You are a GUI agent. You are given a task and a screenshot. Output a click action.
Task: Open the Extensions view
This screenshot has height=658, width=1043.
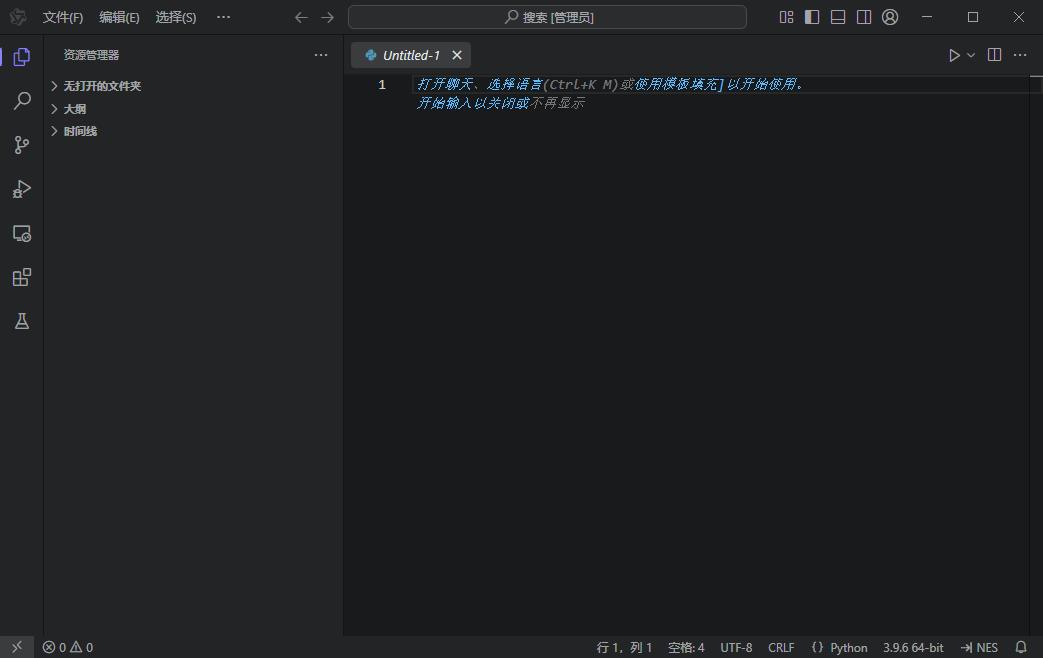21,277
